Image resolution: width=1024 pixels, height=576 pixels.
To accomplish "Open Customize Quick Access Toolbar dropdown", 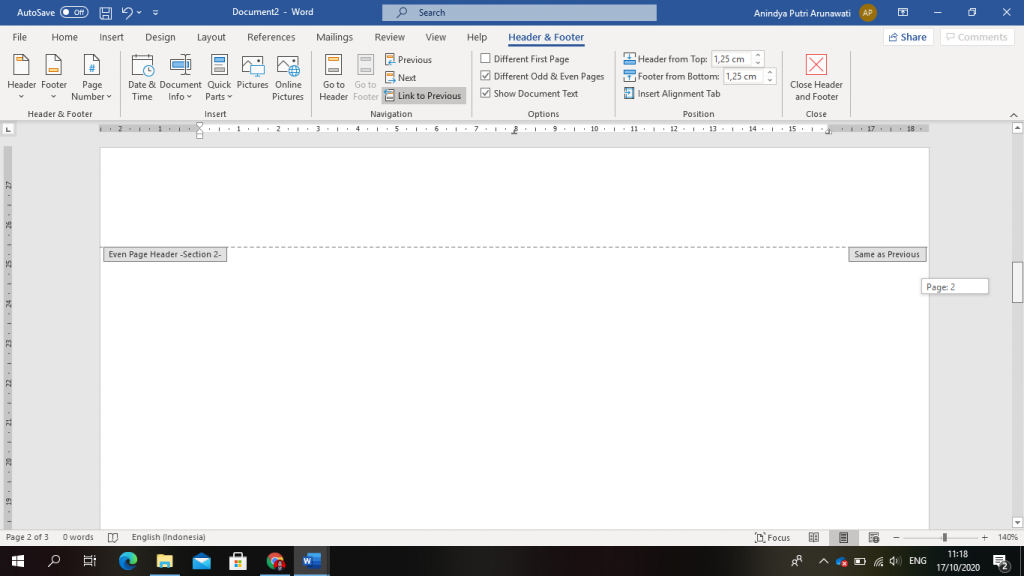I will tap(155, 12).
